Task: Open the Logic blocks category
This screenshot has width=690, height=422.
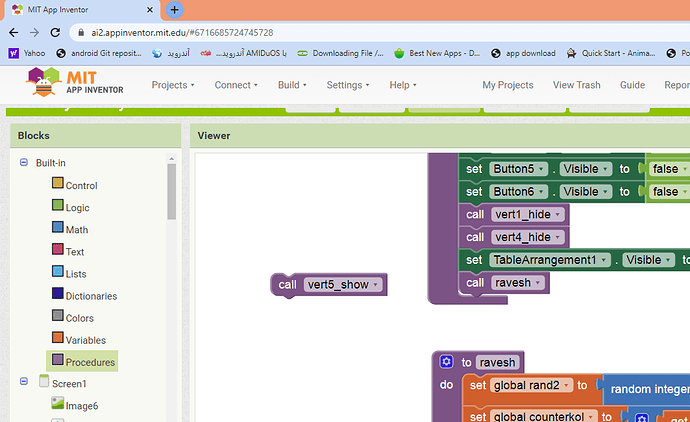Action: coord(76,207)
